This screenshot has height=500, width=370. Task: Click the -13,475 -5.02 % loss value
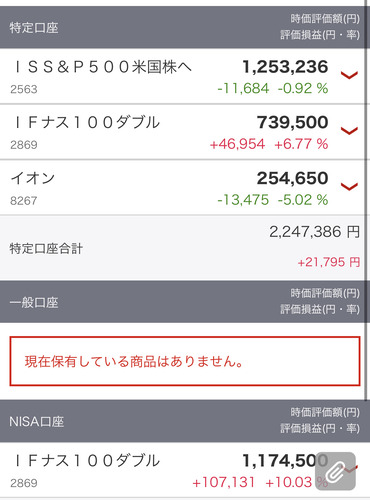pyautogui.click(x=273, y=200)
